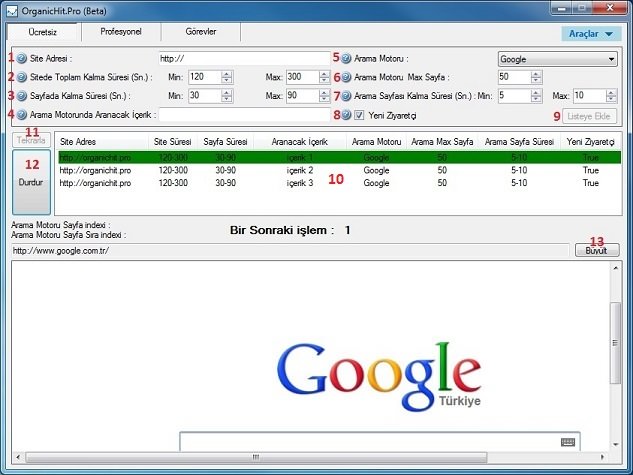Click the Arama Max Sayfa column header
This screenshot has height=475, width=633.
[x=442, y=142]
